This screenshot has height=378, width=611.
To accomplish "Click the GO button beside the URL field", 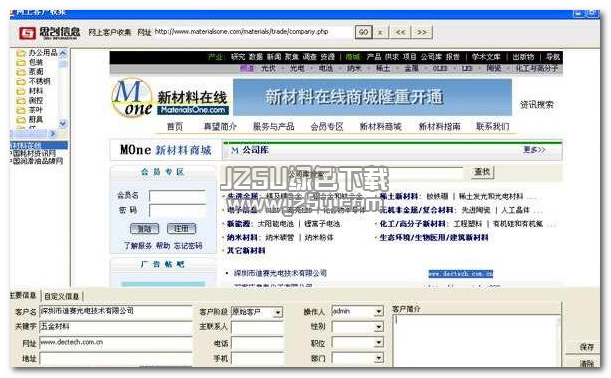I will click(x=363, y=32).
